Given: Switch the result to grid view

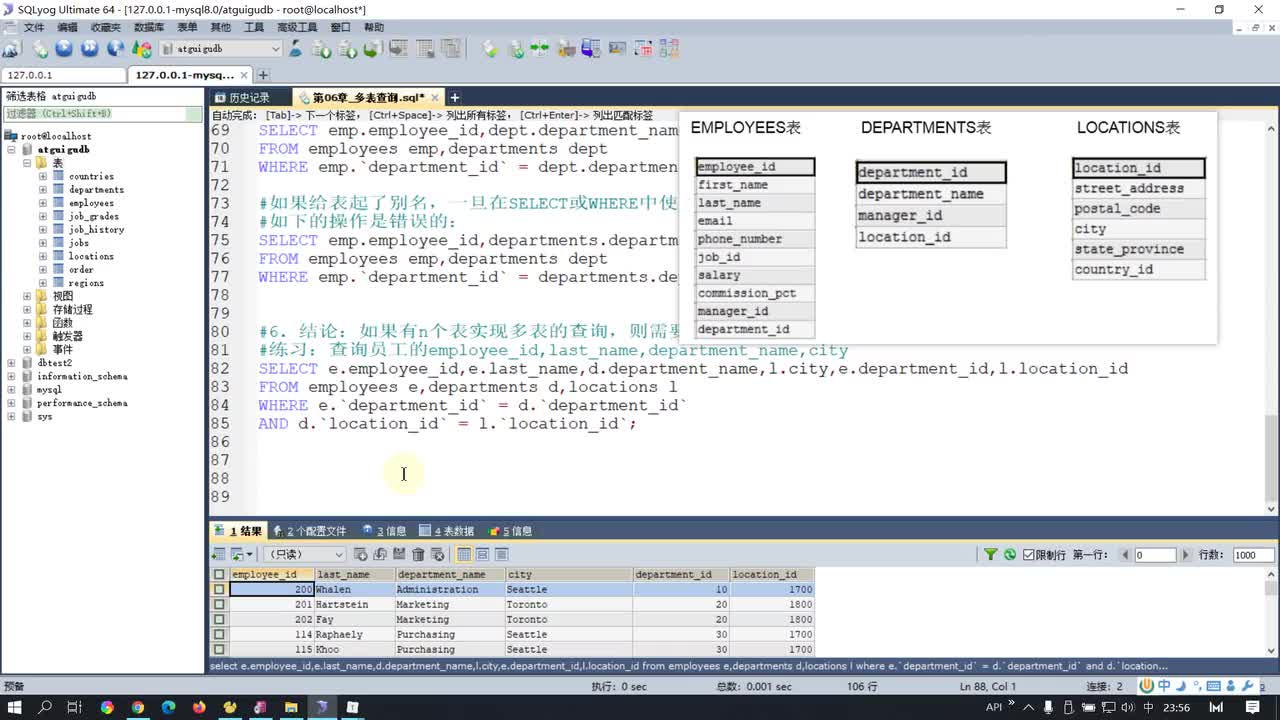Looking at the screenshot, I should coord(464,554).
